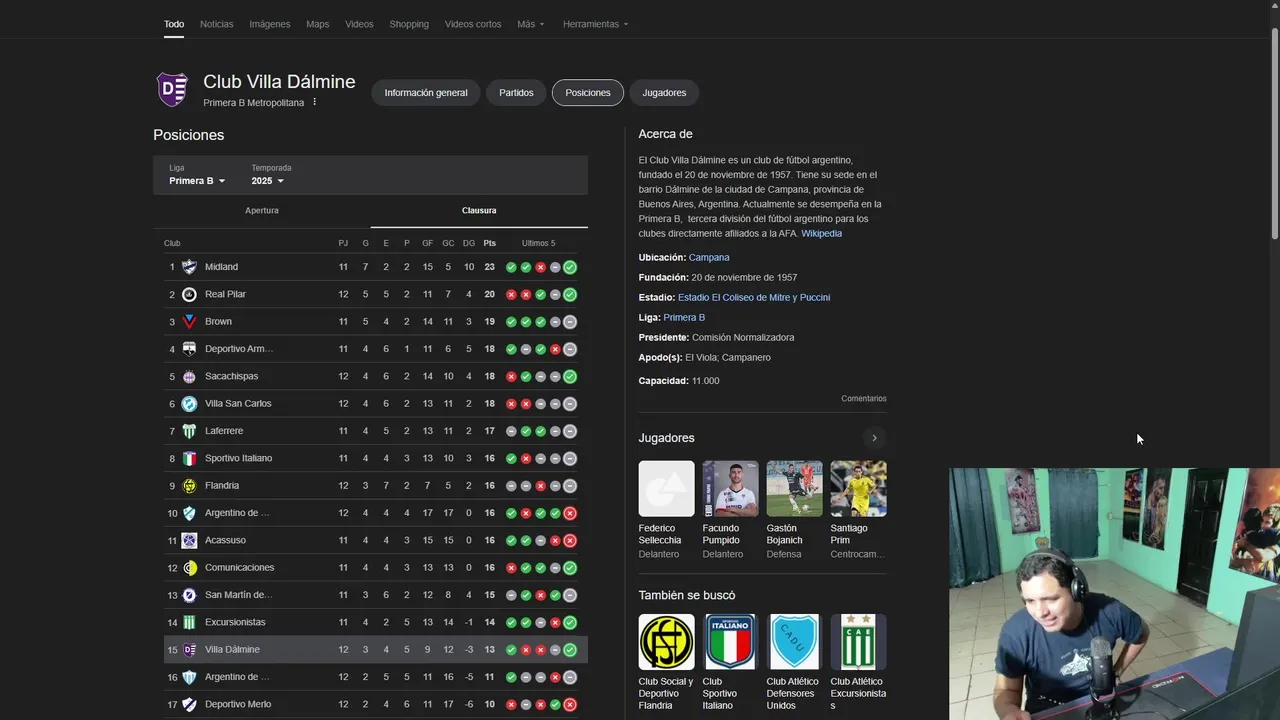Viewport: 1280px width, 720px height.
Task: Click the San Martín team crest
Action: click(189, 595)
